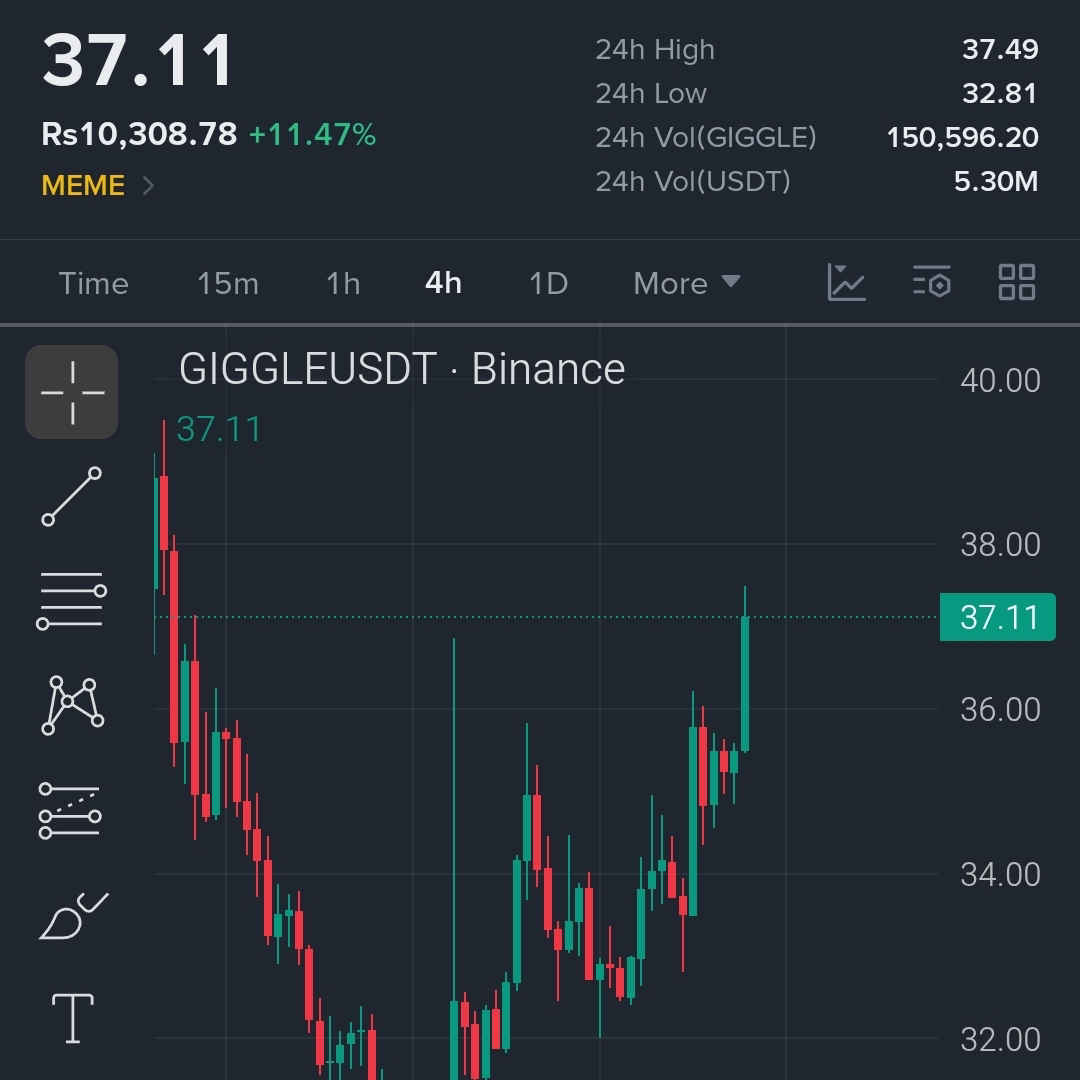Switch to the Time chart tab
Image resolution: width=1080 pixels, height=1080 pixels.
pos(94,284)
